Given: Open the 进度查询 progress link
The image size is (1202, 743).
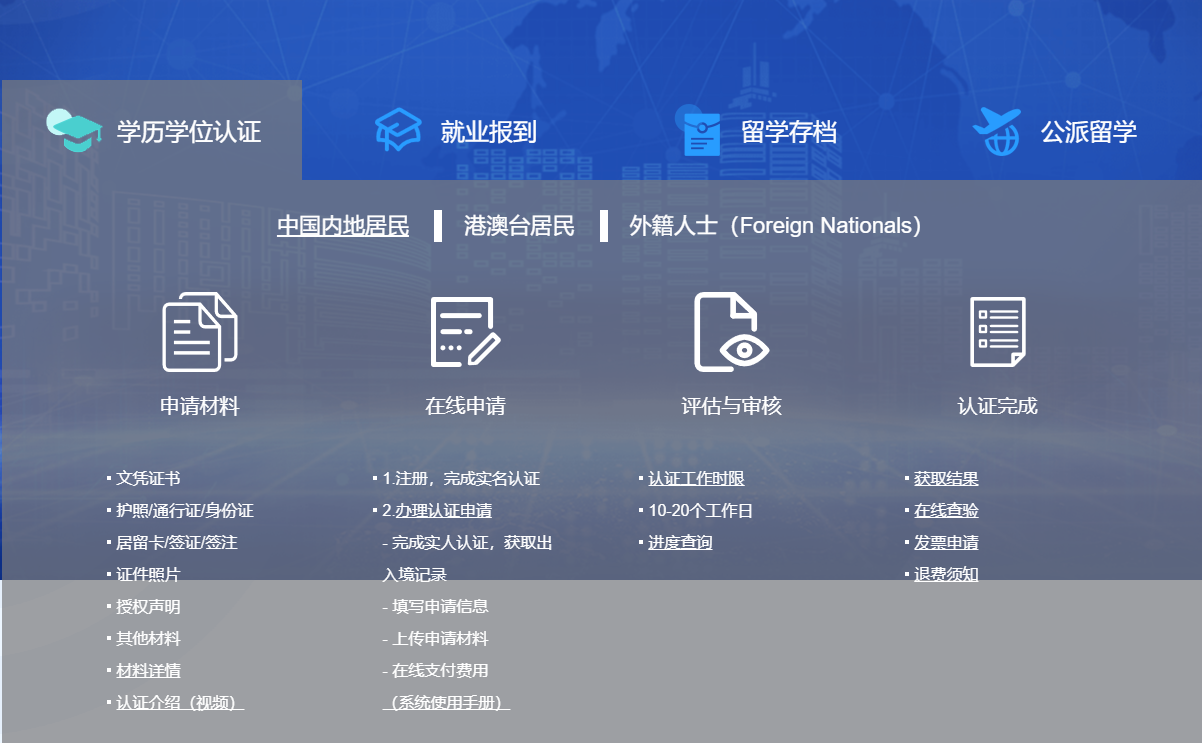Looking at the screenshot, I should point(680,543).
